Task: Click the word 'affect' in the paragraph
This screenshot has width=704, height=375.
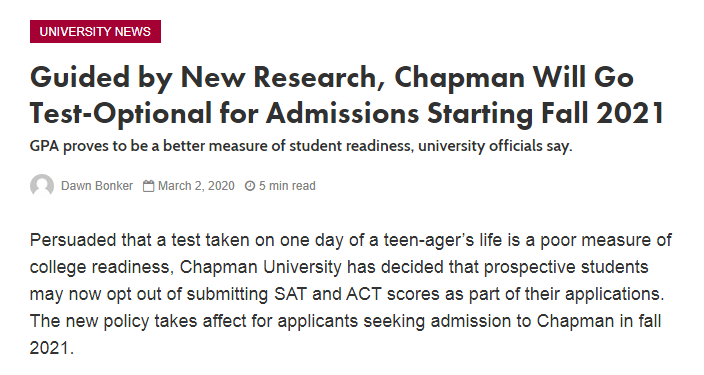Action: pyautogui.click(x=224, y=321)
